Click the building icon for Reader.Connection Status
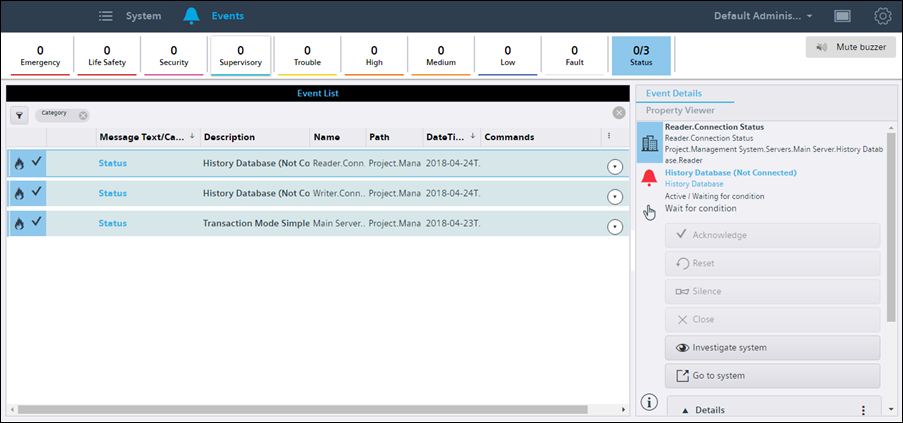Image resolution: width=903 pixels, height=423 pixels. (650, 143)
